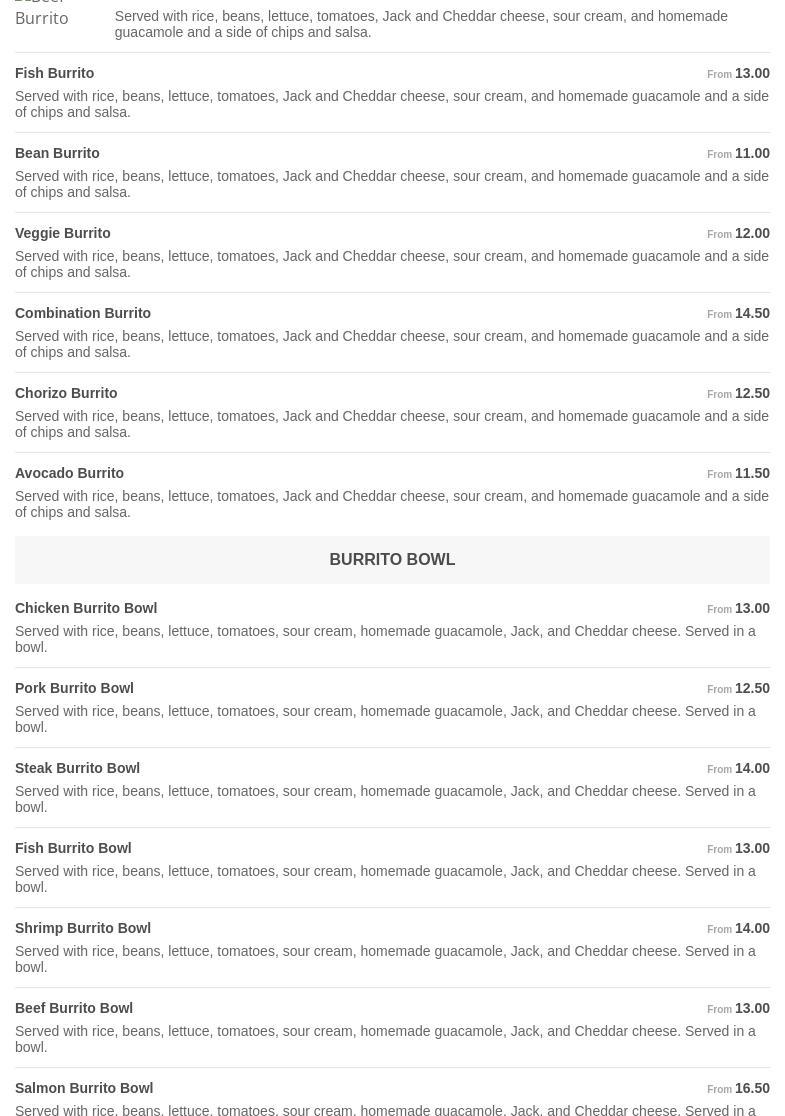Select the Shrimp Burrito Bowl entry

click(x=83, y=928)
